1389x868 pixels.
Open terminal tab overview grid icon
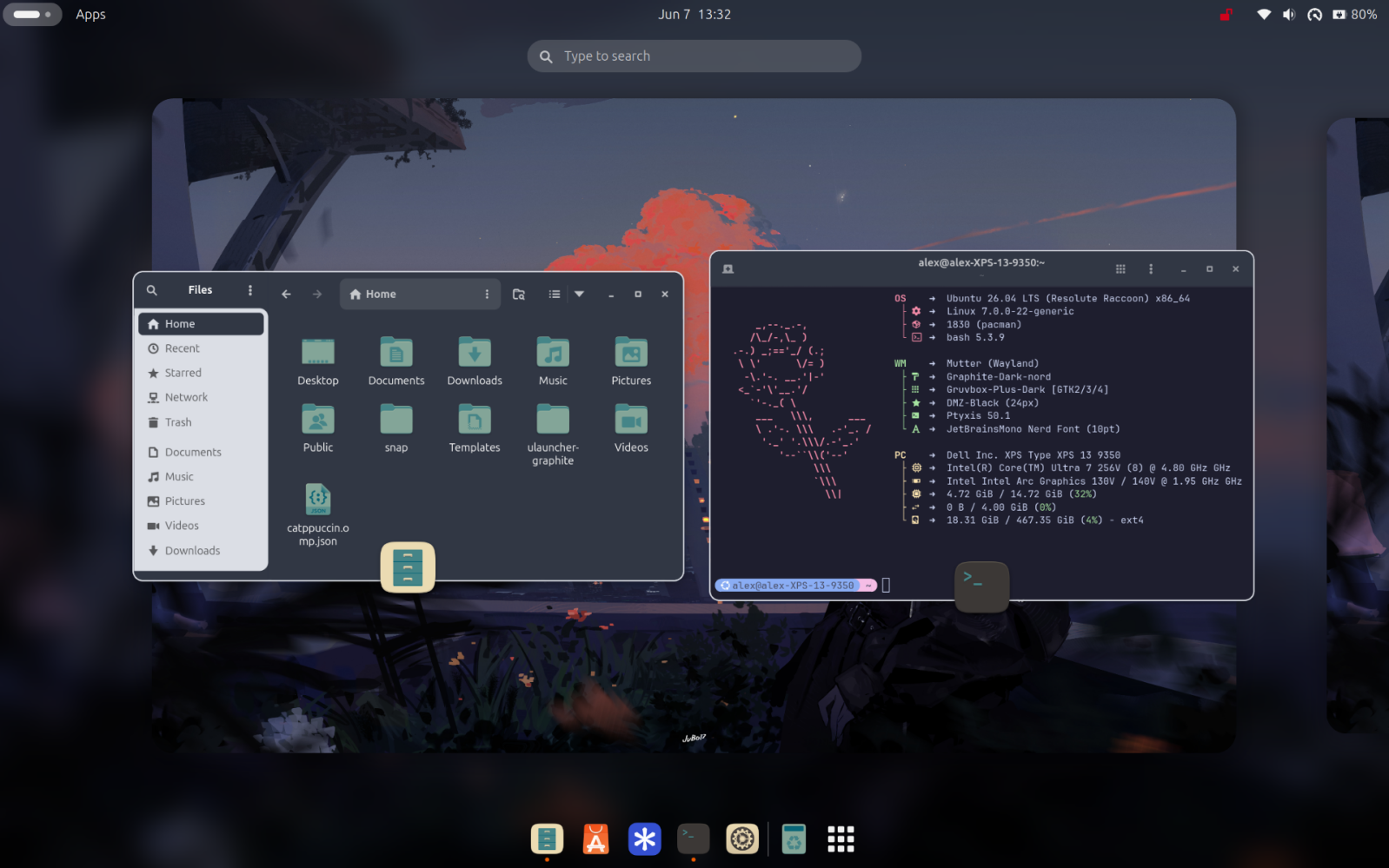[1120, 269]
